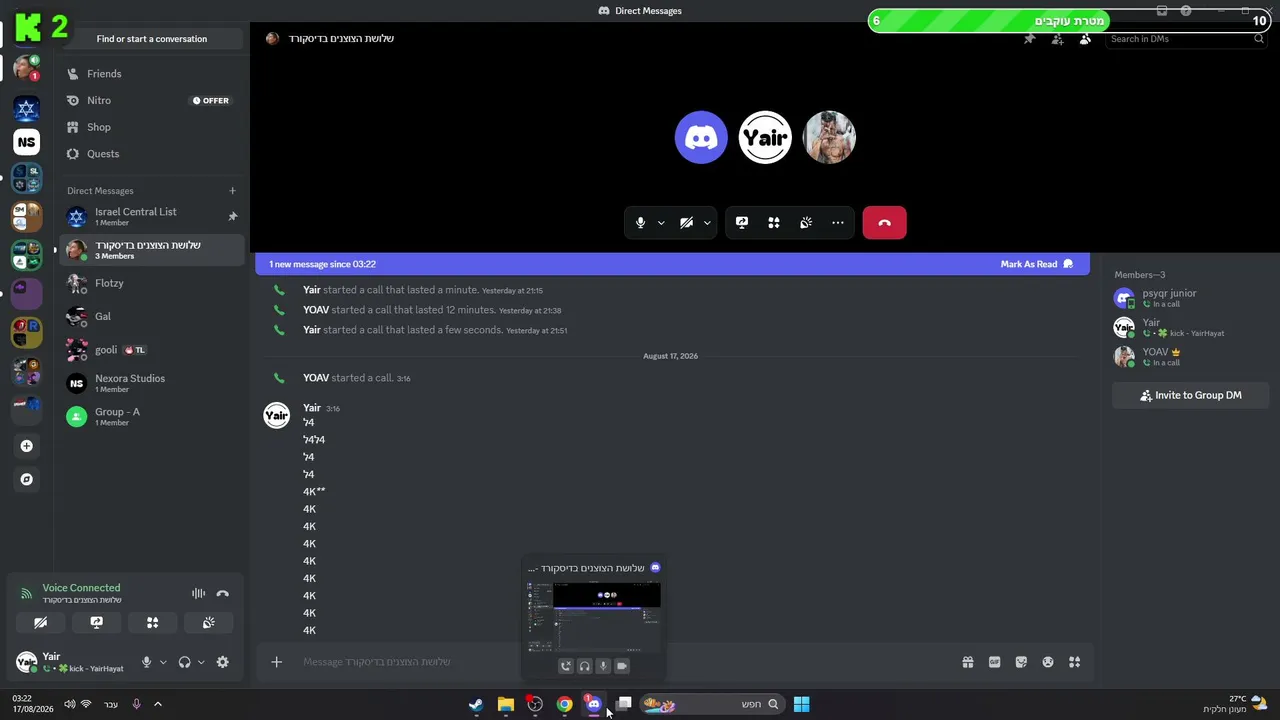Open the Nitro page
This screenshot has width=1280, height=720.
pos(150,101)
